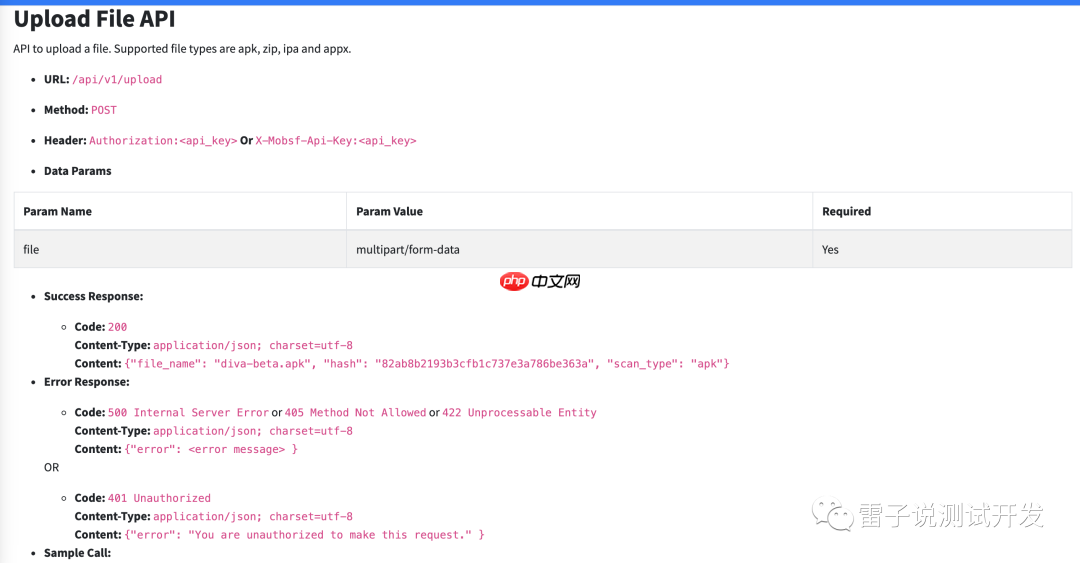
Task: Select the Upload File API heading
Action: (x=94, y=19)
